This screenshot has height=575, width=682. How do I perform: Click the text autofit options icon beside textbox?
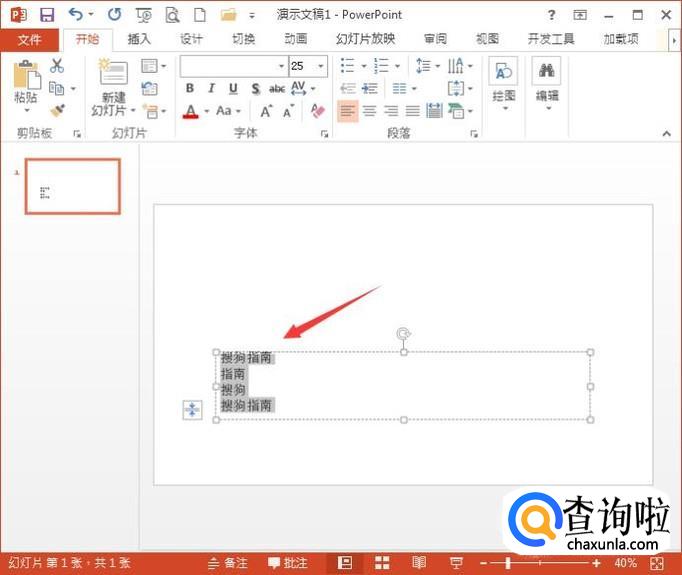point(192,409)
